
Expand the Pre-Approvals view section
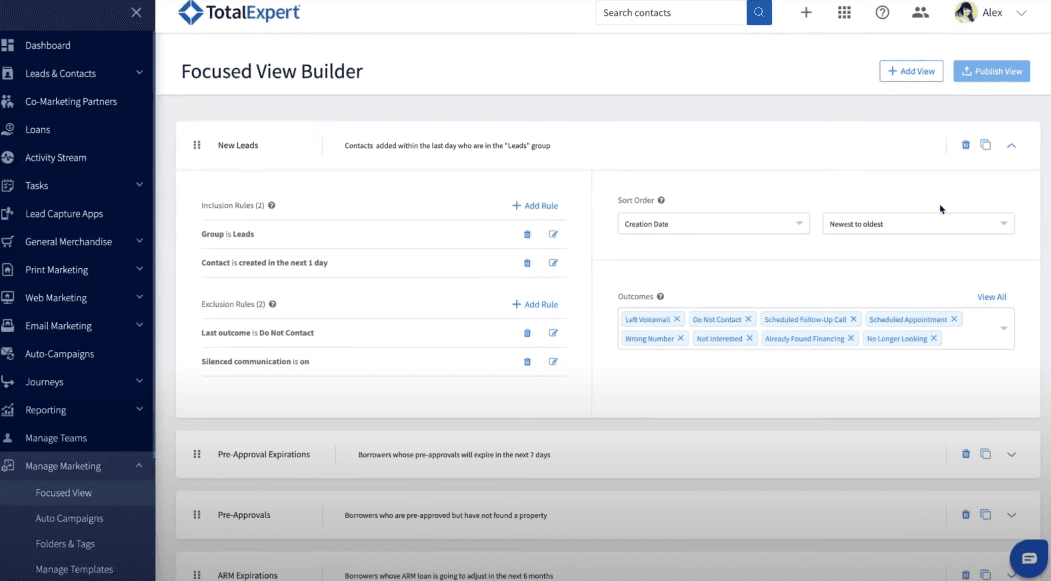[x=1011, y=515]
